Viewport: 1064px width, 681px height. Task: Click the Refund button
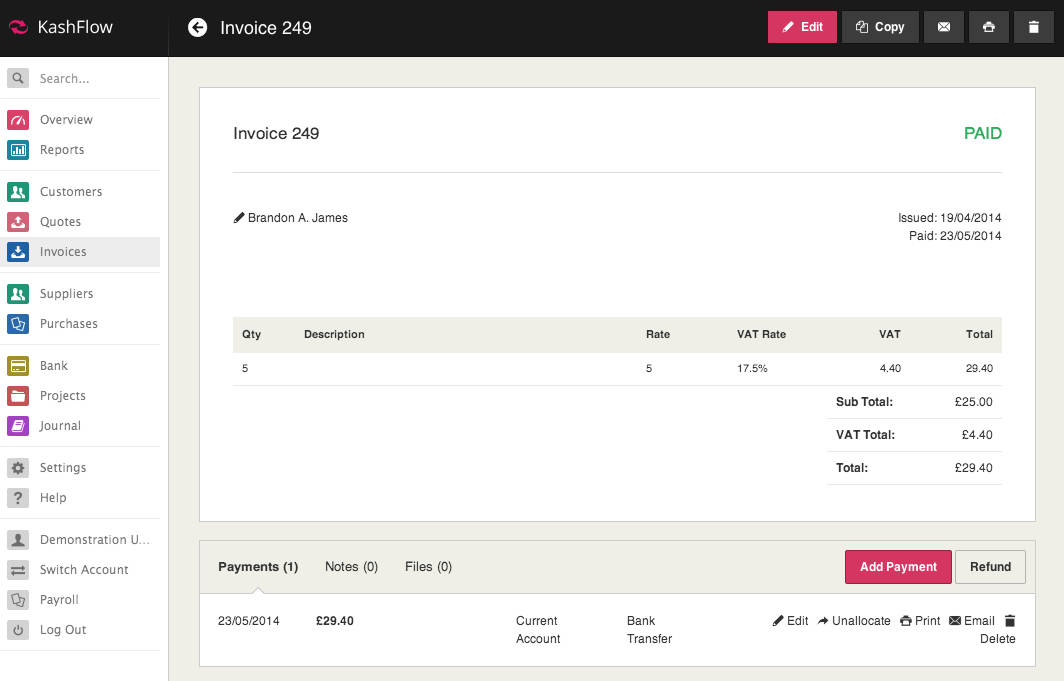click(x=990, y=566)
